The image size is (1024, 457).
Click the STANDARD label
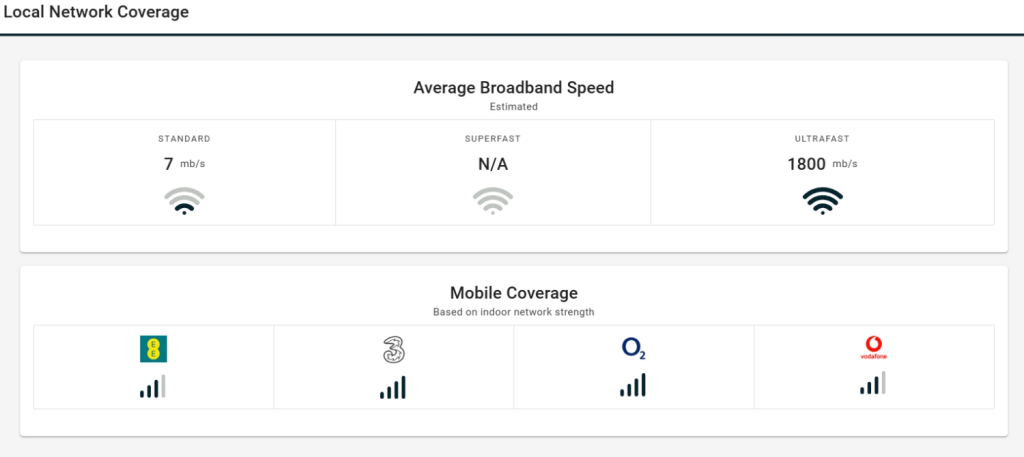[184, 139]
